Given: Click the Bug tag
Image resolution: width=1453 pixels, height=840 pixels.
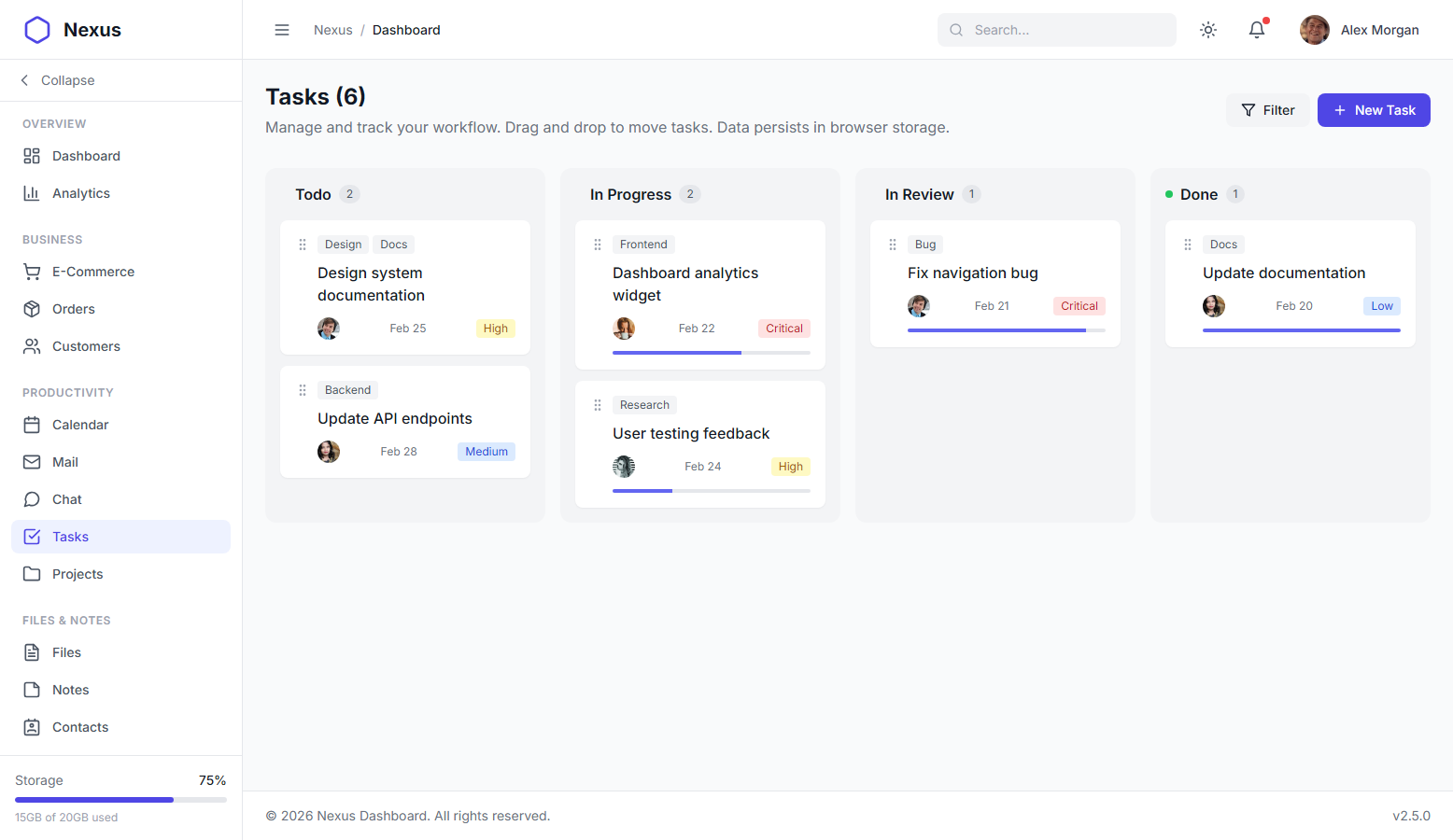Looking at the screenshot, I should [925, 245].
